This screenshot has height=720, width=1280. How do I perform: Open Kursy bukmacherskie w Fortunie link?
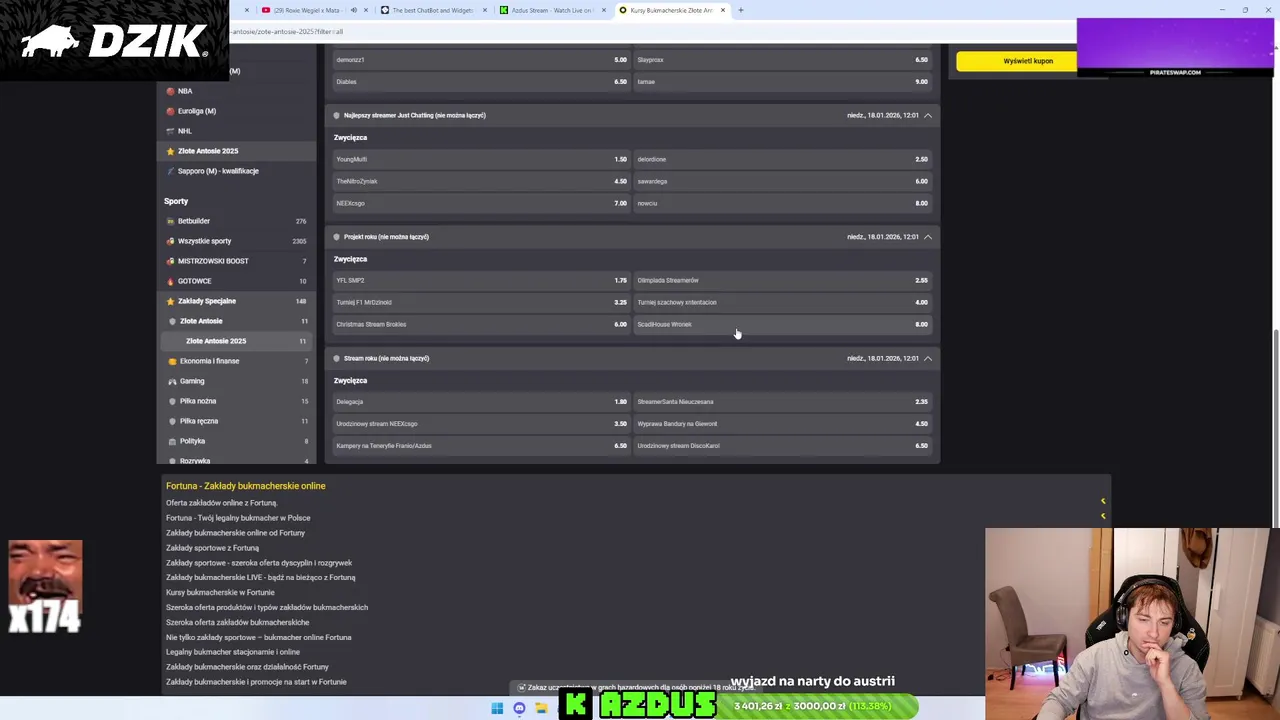click(220, 592)
